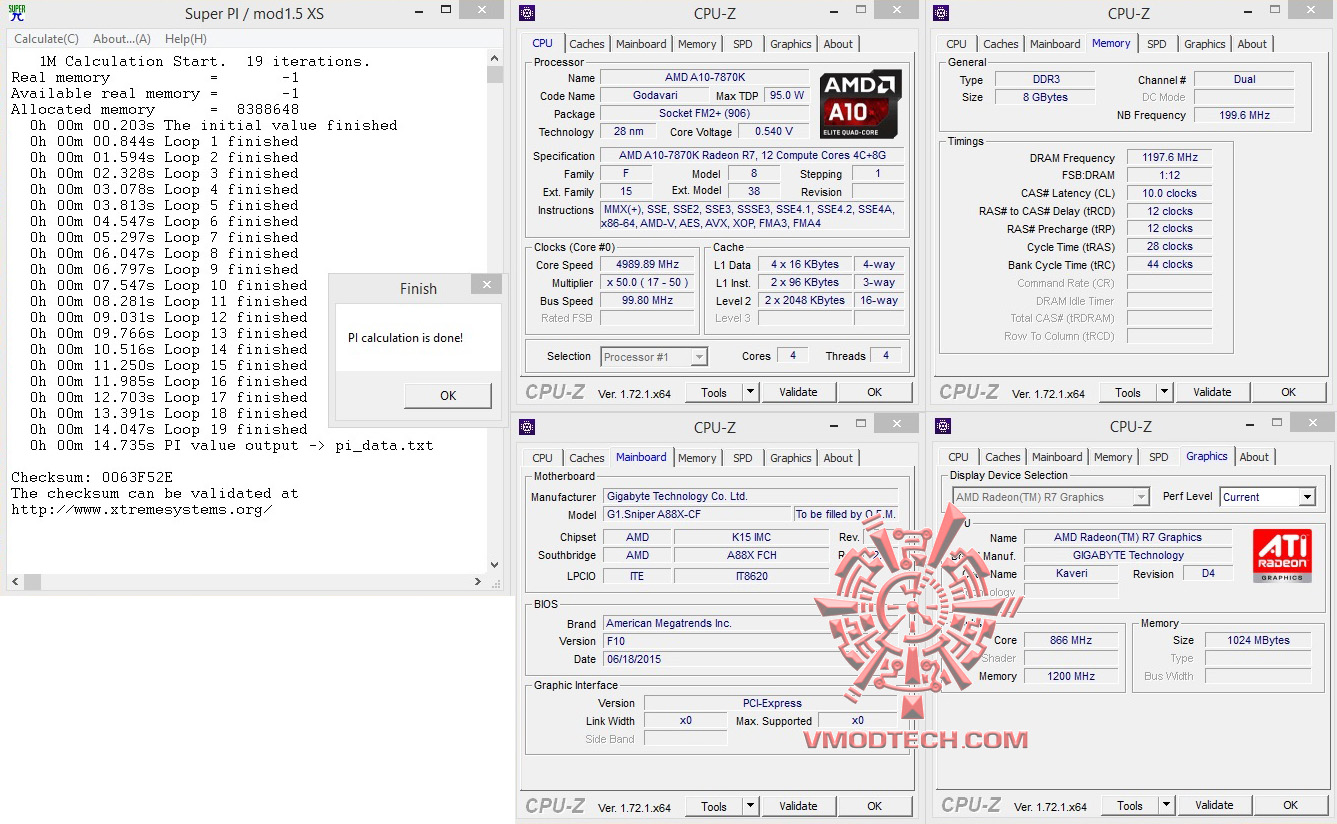Screen dimensions: 1337x824
Task: Click the title bar icon of the CPU-Z Memory tab window
Action: coord(941,13)
